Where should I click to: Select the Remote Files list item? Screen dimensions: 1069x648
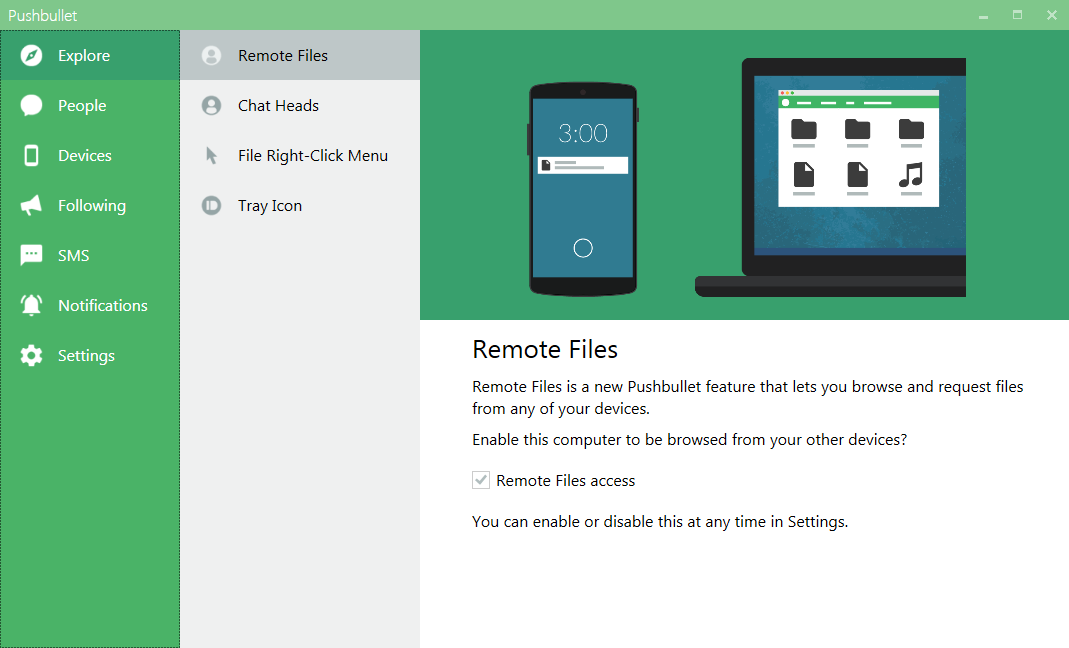[x=300, y=55]
